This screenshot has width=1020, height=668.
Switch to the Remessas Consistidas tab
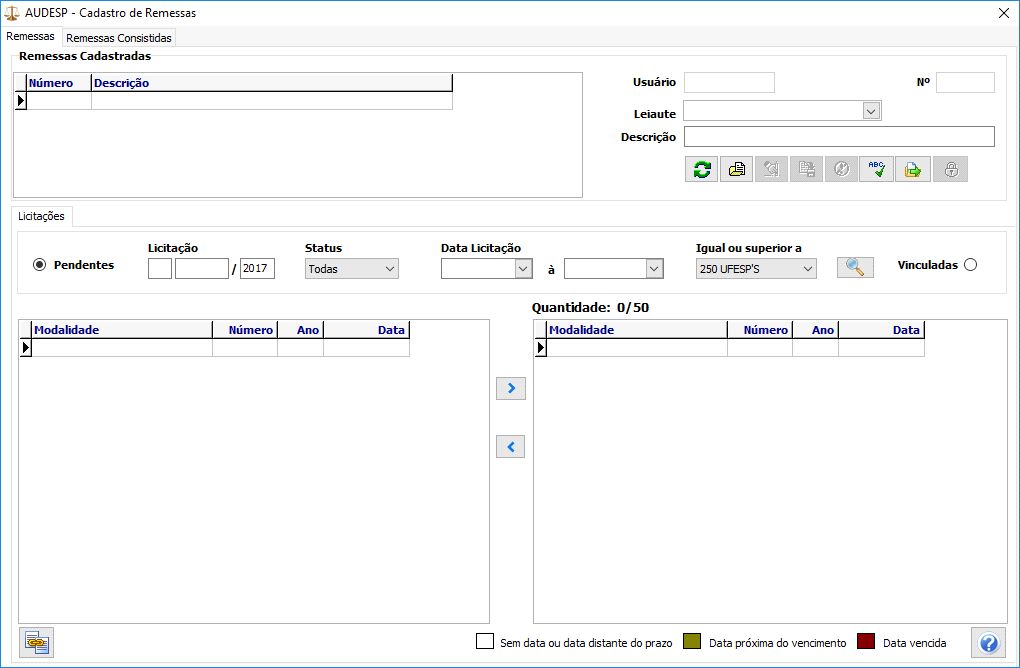point(119,38)
